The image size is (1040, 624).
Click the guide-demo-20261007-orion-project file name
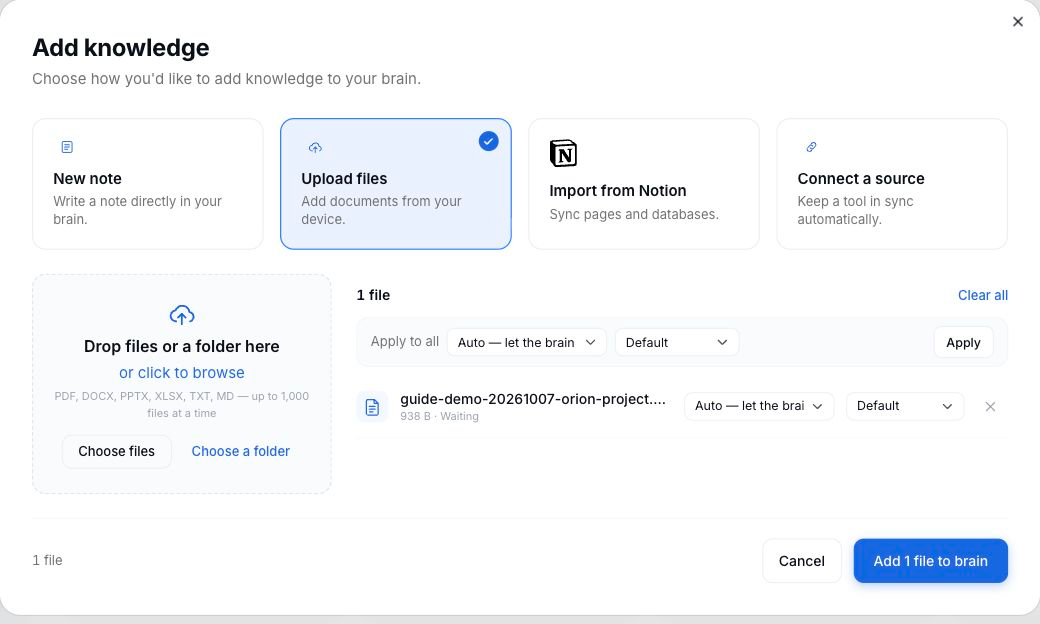pyautogui.click(x=533, y=399)
